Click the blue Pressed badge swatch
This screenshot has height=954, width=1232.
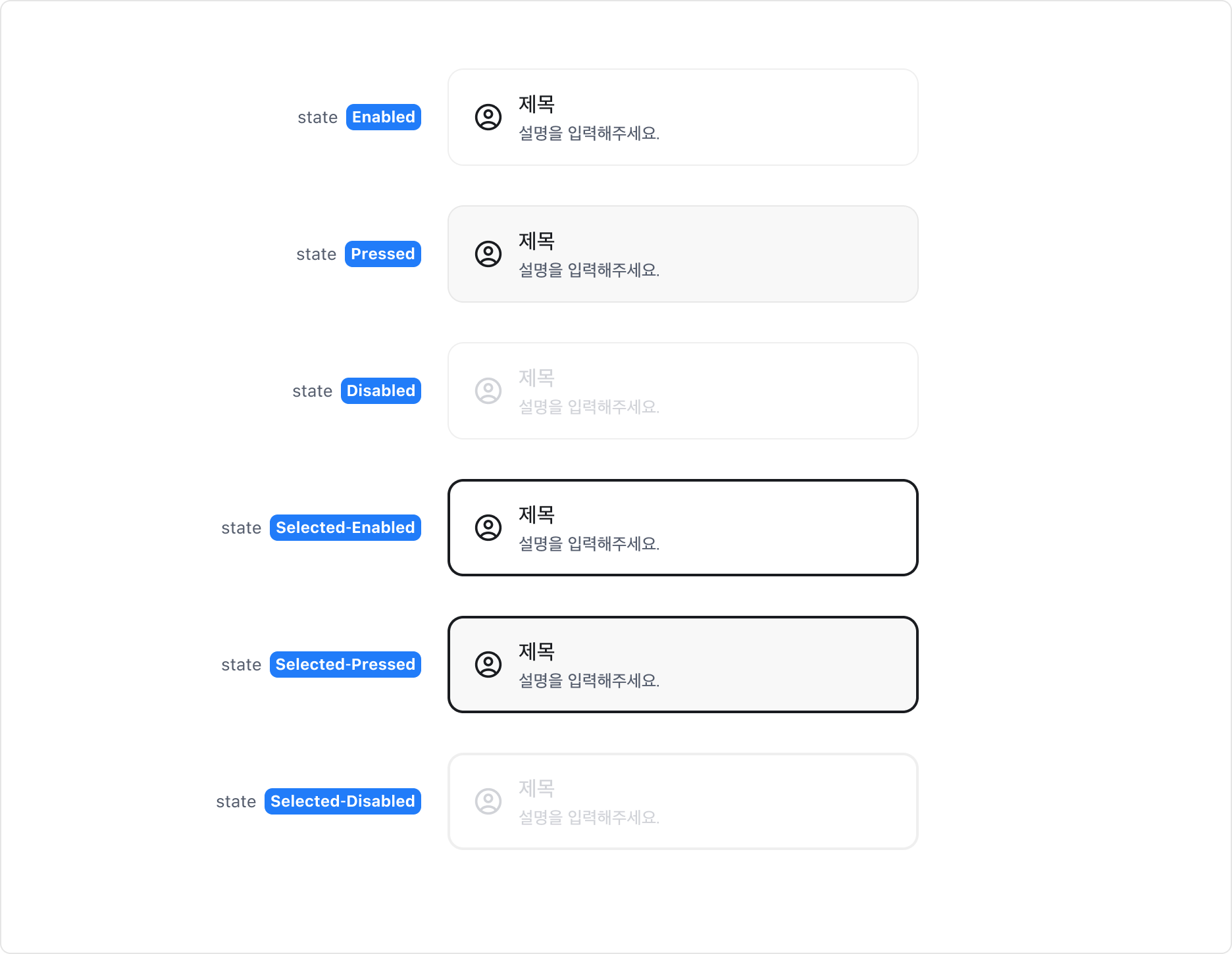pyautogui.click(x=383, y=254)
